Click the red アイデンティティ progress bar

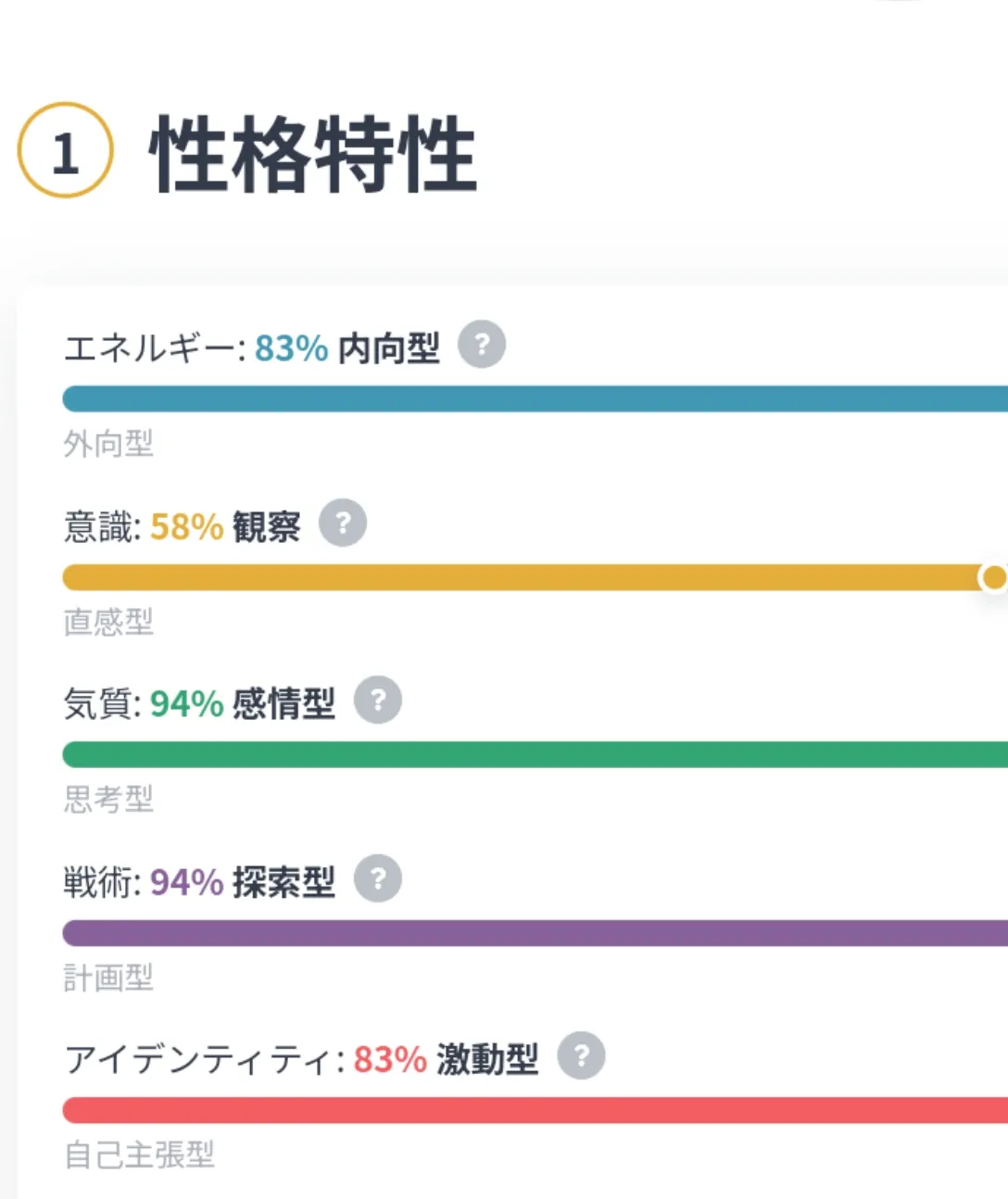535,1110
